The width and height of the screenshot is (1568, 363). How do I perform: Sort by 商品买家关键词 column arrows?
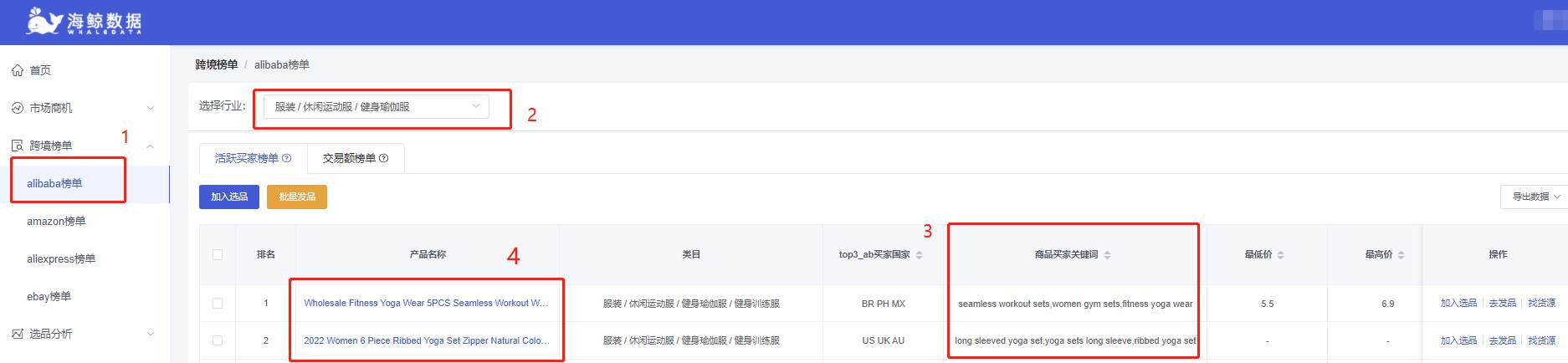(1107, 255)
